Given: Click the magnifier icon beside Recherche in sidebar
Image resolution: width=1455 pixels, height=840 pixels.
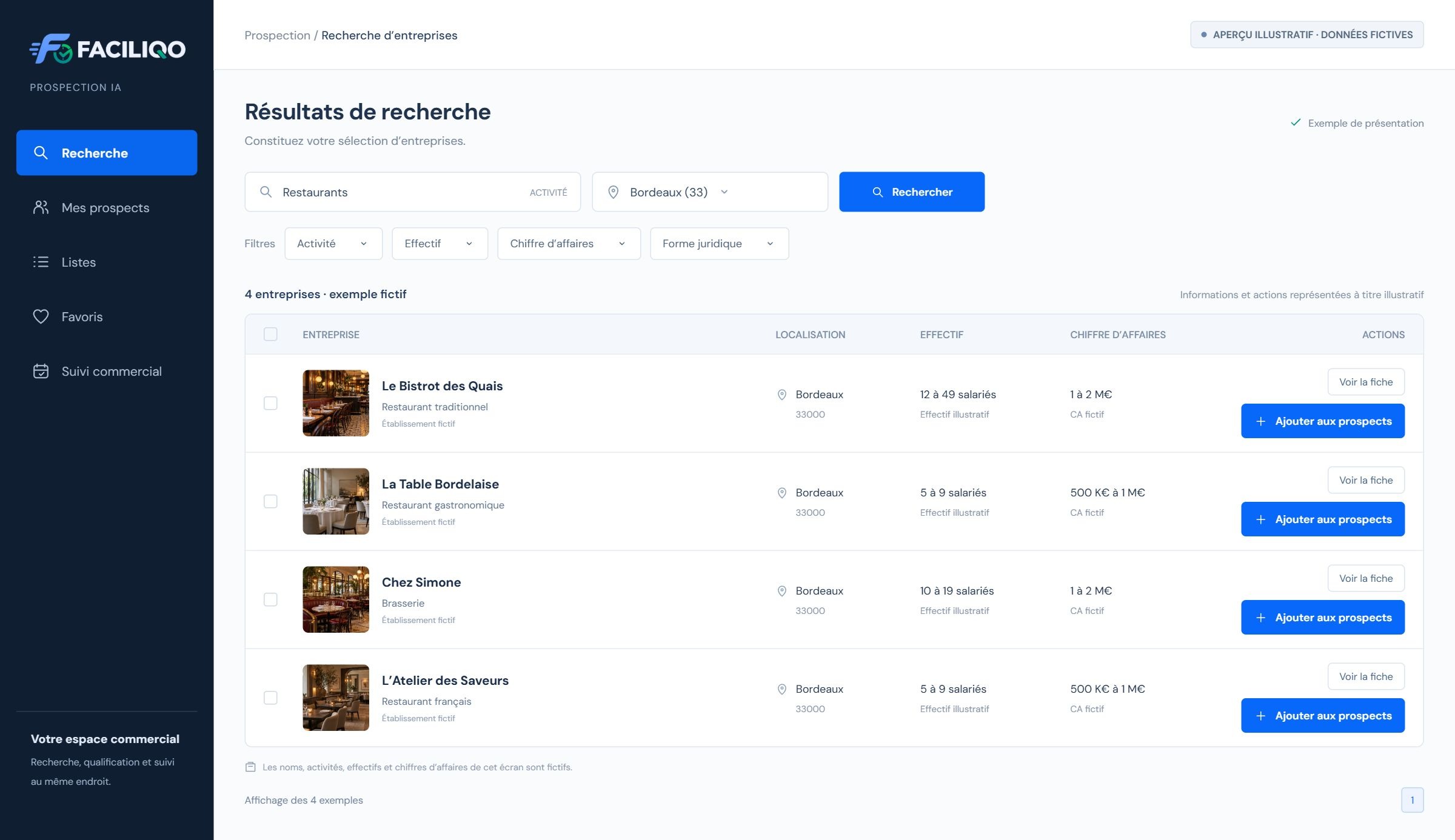Looking at the screenshot, I should [x=41, y=153].
